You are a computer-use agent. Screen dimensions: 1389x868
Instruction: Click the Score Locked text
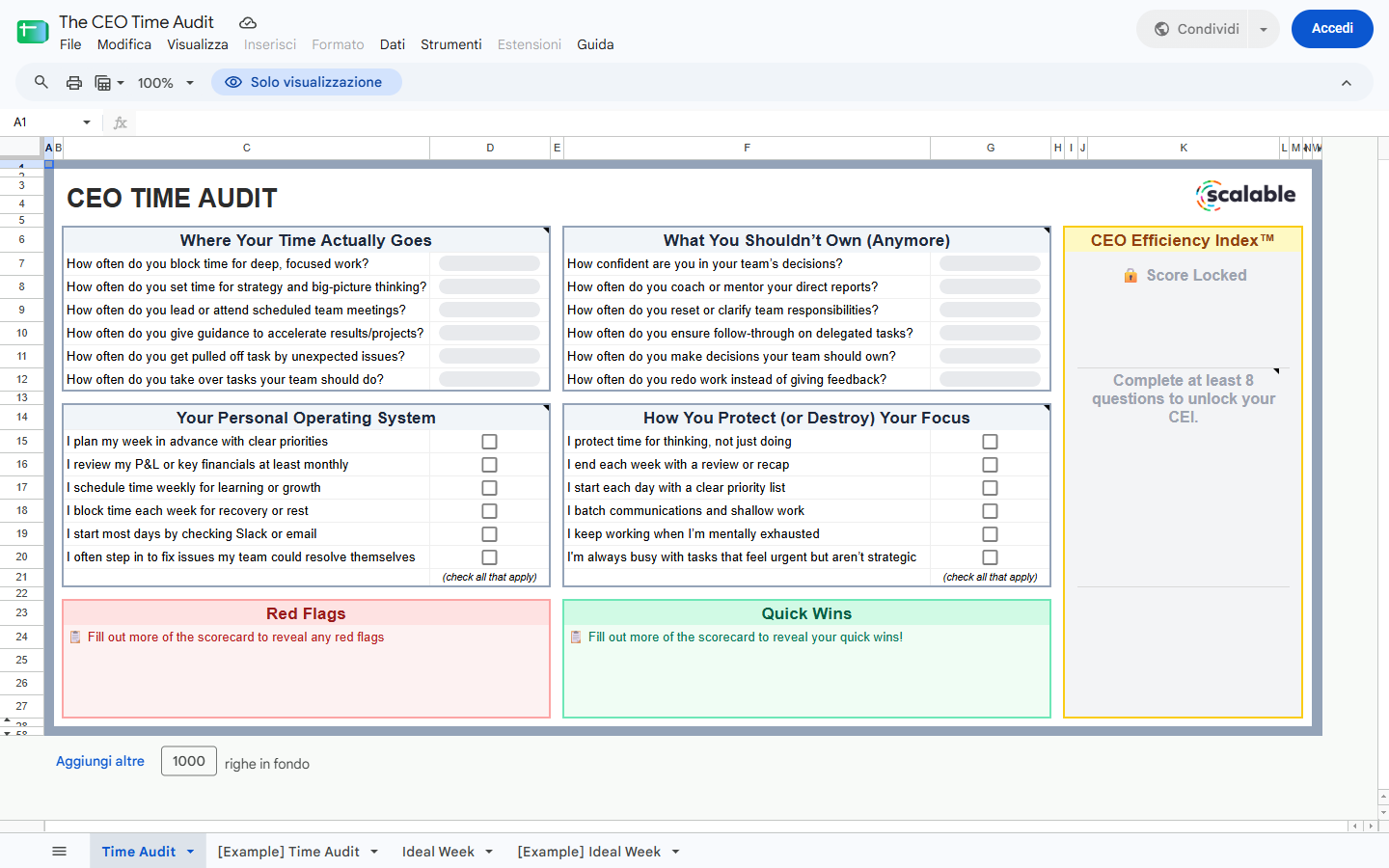tap(1196, 276)
